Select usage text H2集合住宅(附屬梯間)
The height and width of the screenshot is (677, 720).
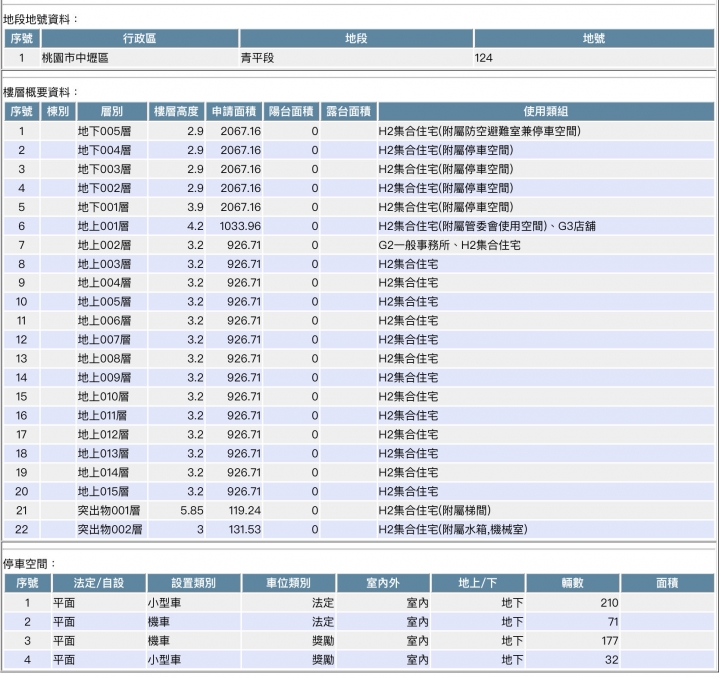(435, 510)
